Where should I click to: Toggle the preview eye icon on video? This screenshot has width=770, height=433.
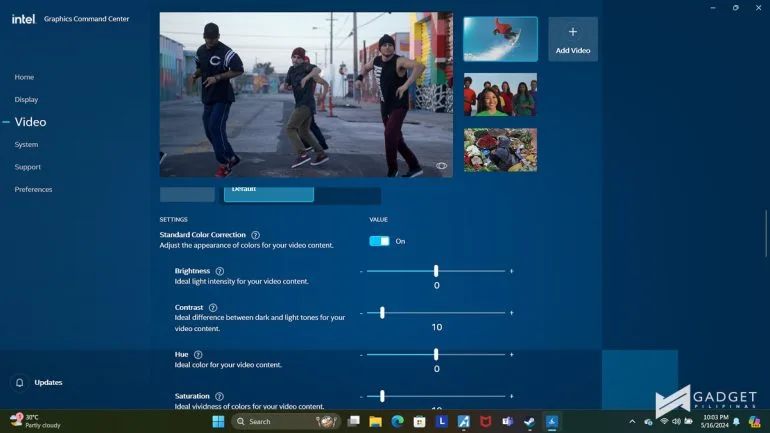[441, 166]
